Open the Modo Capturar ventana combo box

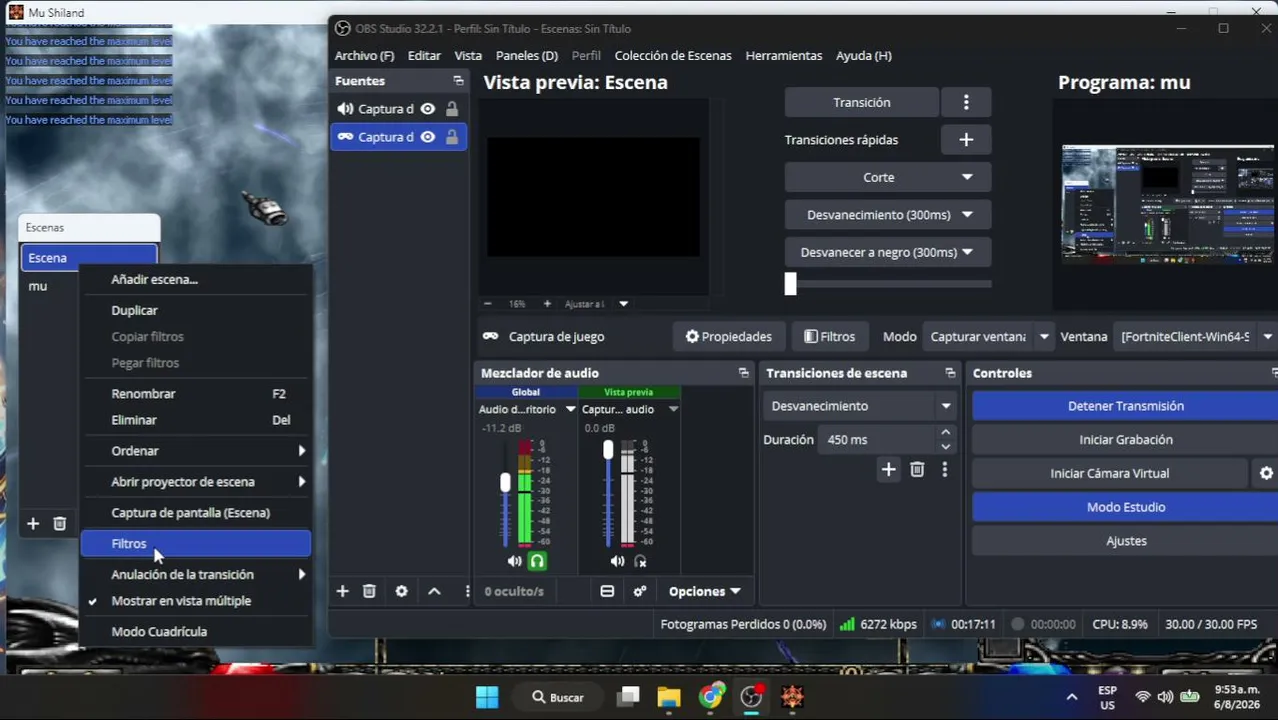tap(987, 337)
